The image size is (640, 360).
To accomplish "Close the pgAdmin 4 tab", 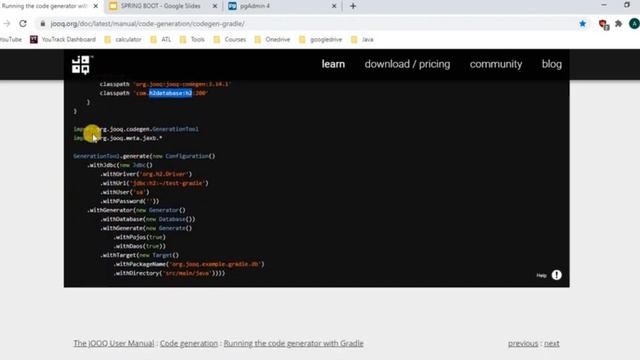I will click(334, 6).
